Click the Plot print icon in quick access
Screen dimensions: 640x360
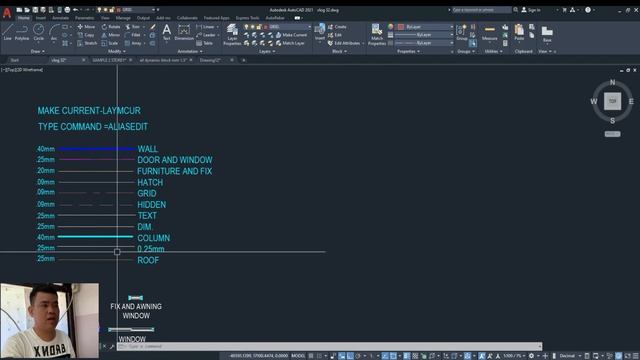point(67,9)
